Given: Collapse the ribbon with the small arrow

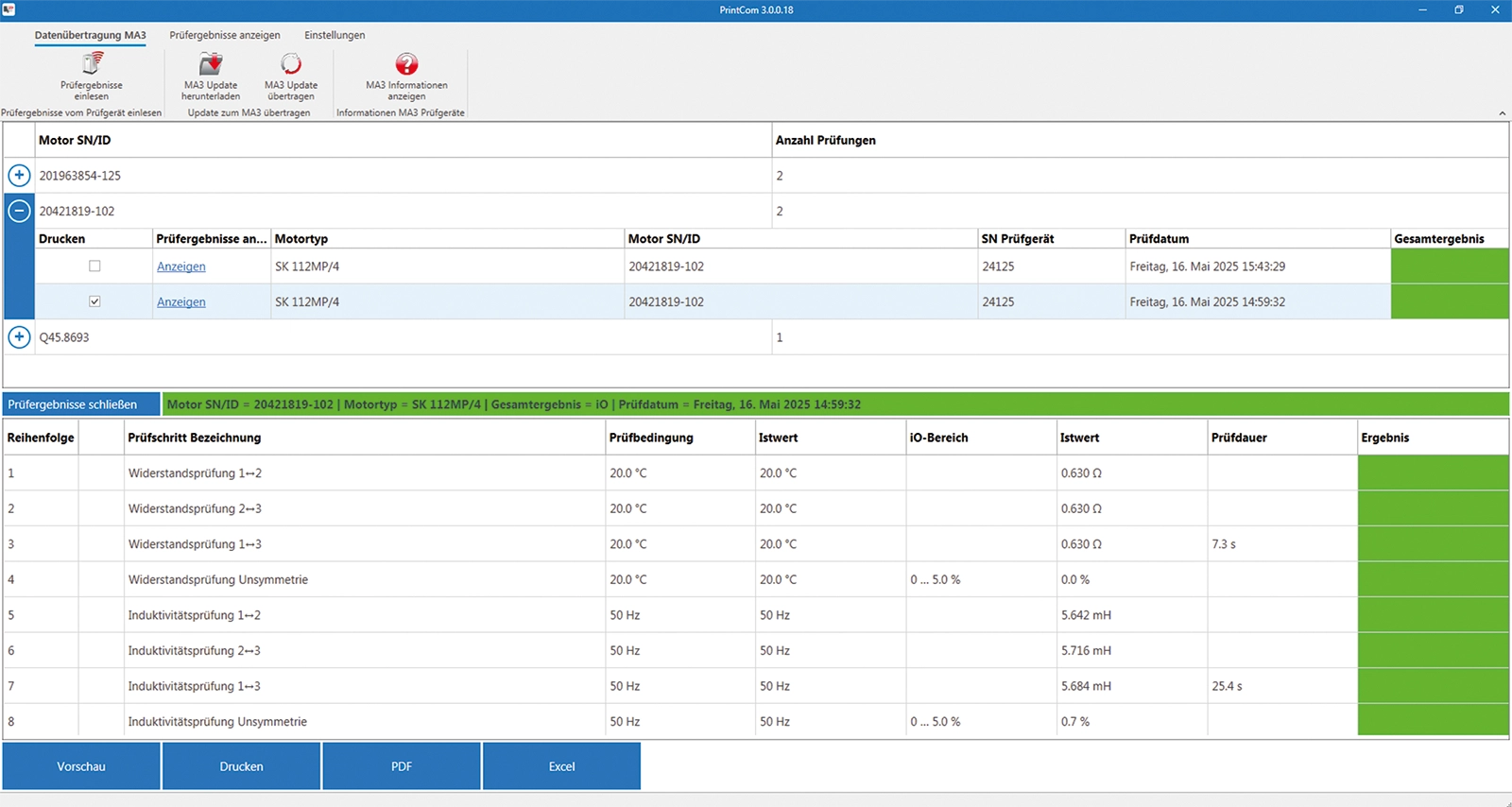Looking at the screenshot, I should click(1502, 113).
